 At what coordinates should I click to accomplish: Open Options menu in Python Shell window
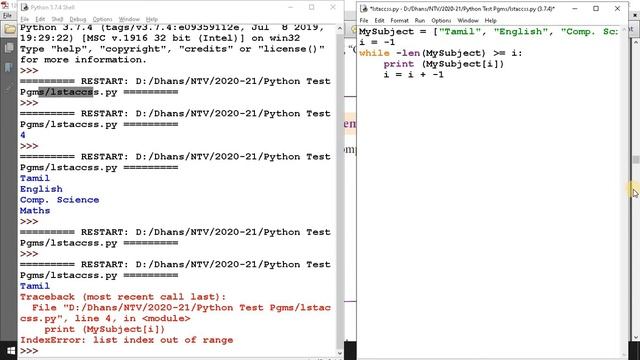pos(102,19)
